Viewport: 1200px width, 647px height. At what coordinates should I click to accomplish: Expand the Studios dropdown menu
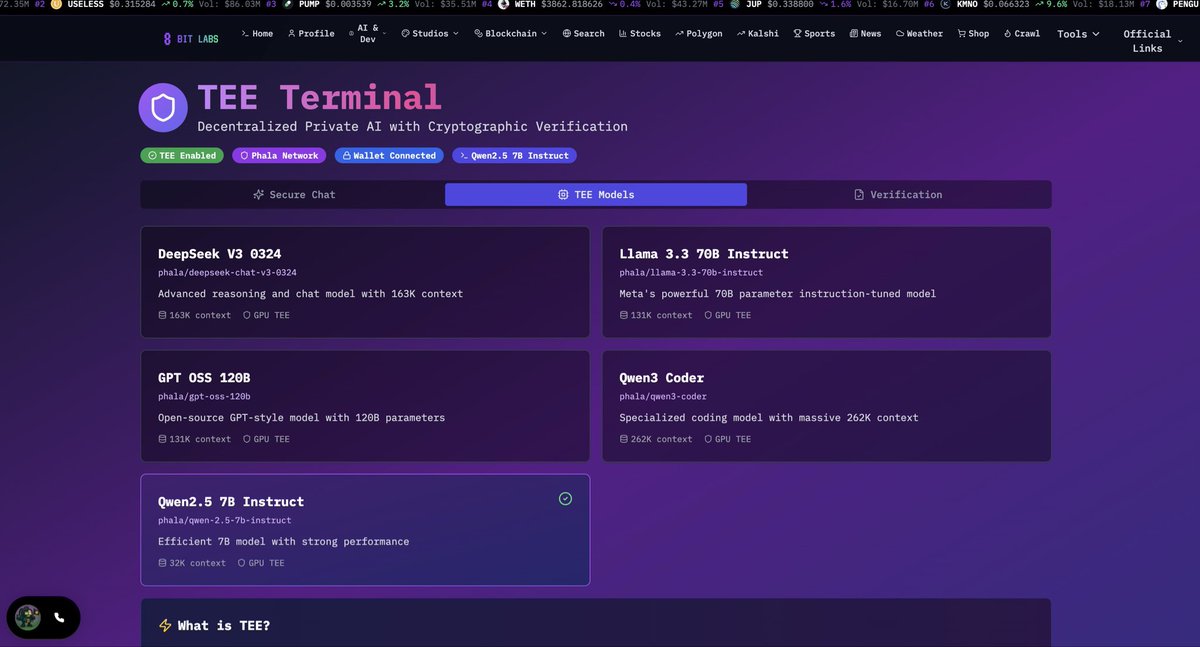pos(430,34)
